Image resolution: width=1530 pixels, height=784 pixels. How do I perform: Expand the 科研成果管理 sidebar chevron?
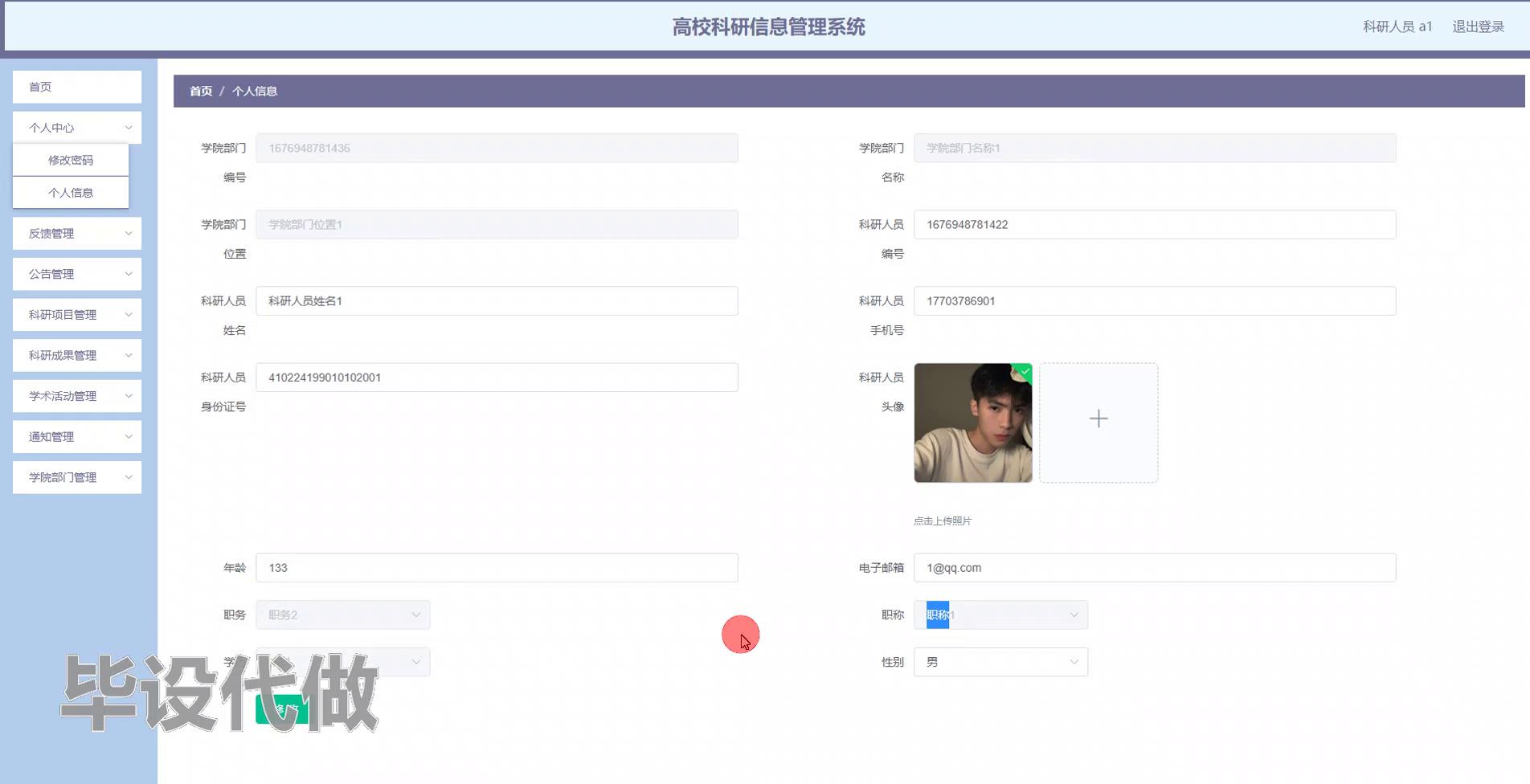[x=129, y=355]
